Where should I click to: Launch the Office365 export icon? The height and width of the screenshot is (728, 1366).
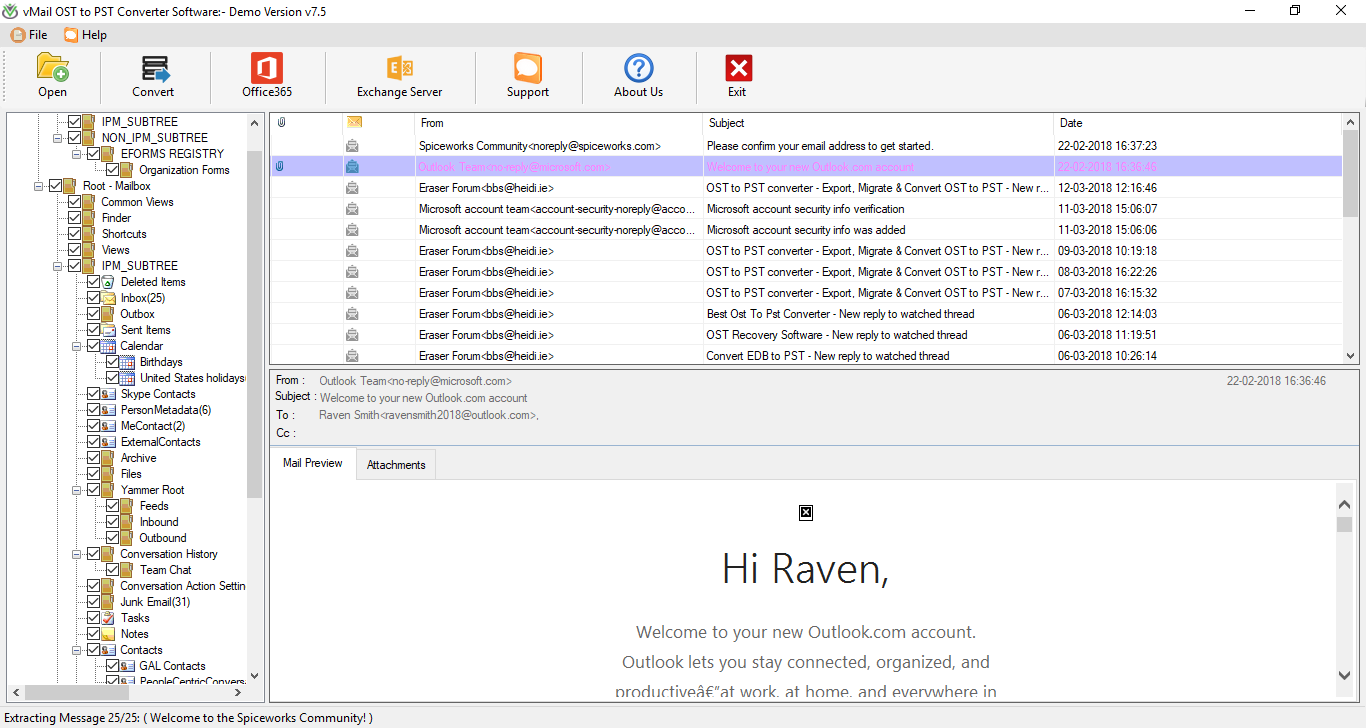coord(267,68)
